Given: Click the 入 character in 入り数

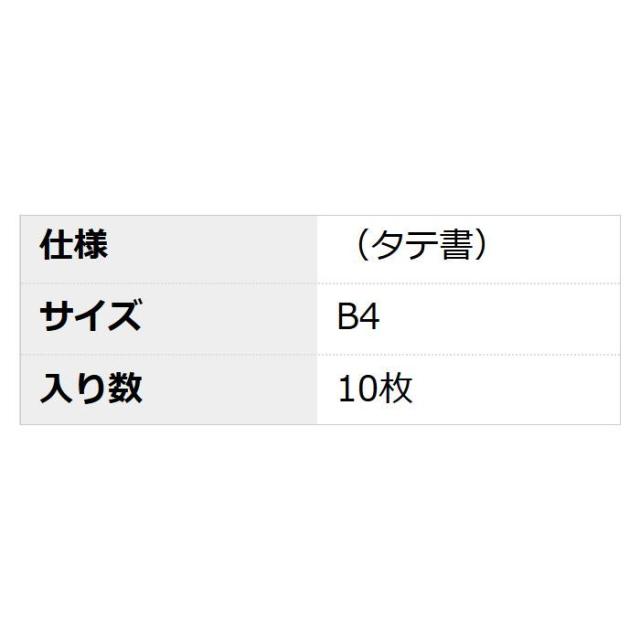Looking at the screenshot, I should [55, 388].
